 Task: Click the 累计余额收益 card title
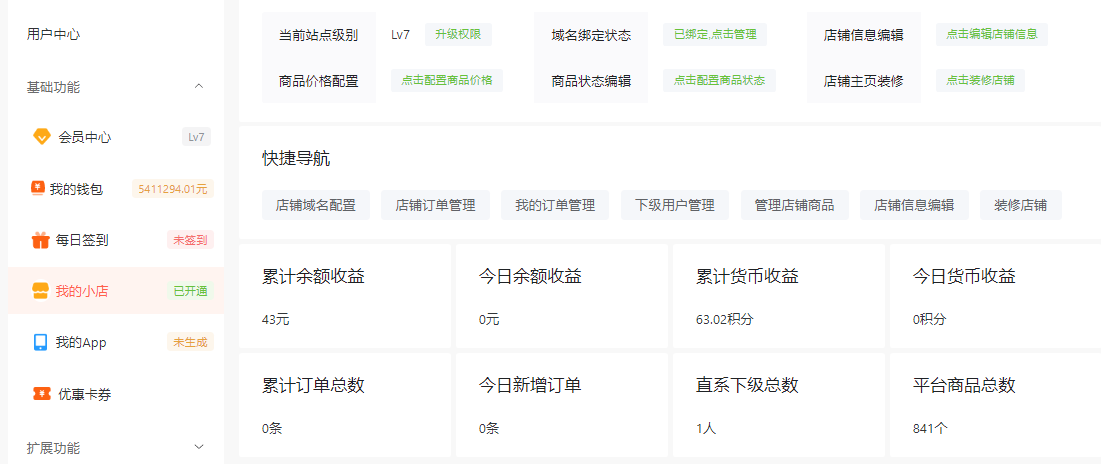coord(313,277)
